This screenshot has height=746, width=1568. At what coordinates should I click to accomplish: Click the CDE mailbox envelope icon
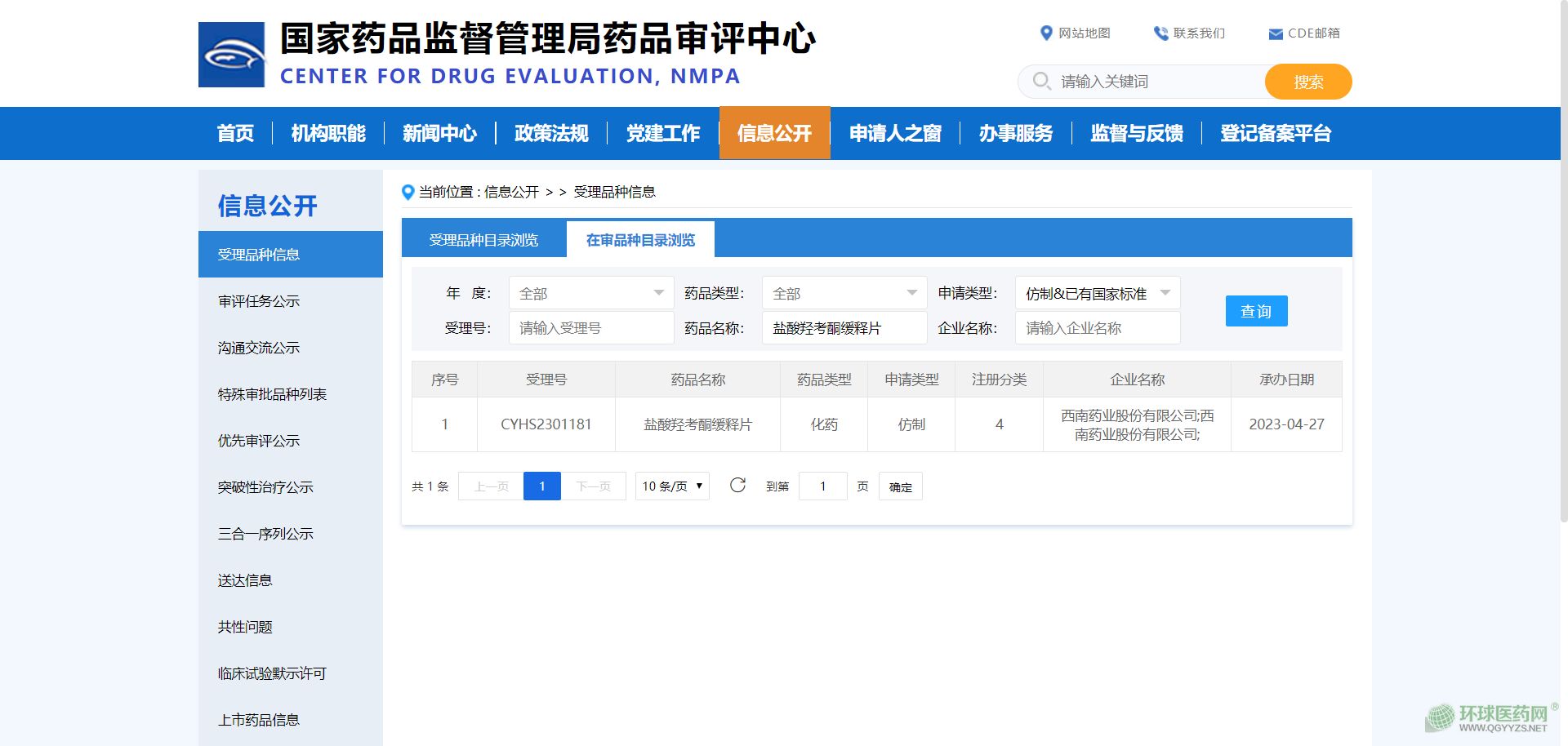1275,34
